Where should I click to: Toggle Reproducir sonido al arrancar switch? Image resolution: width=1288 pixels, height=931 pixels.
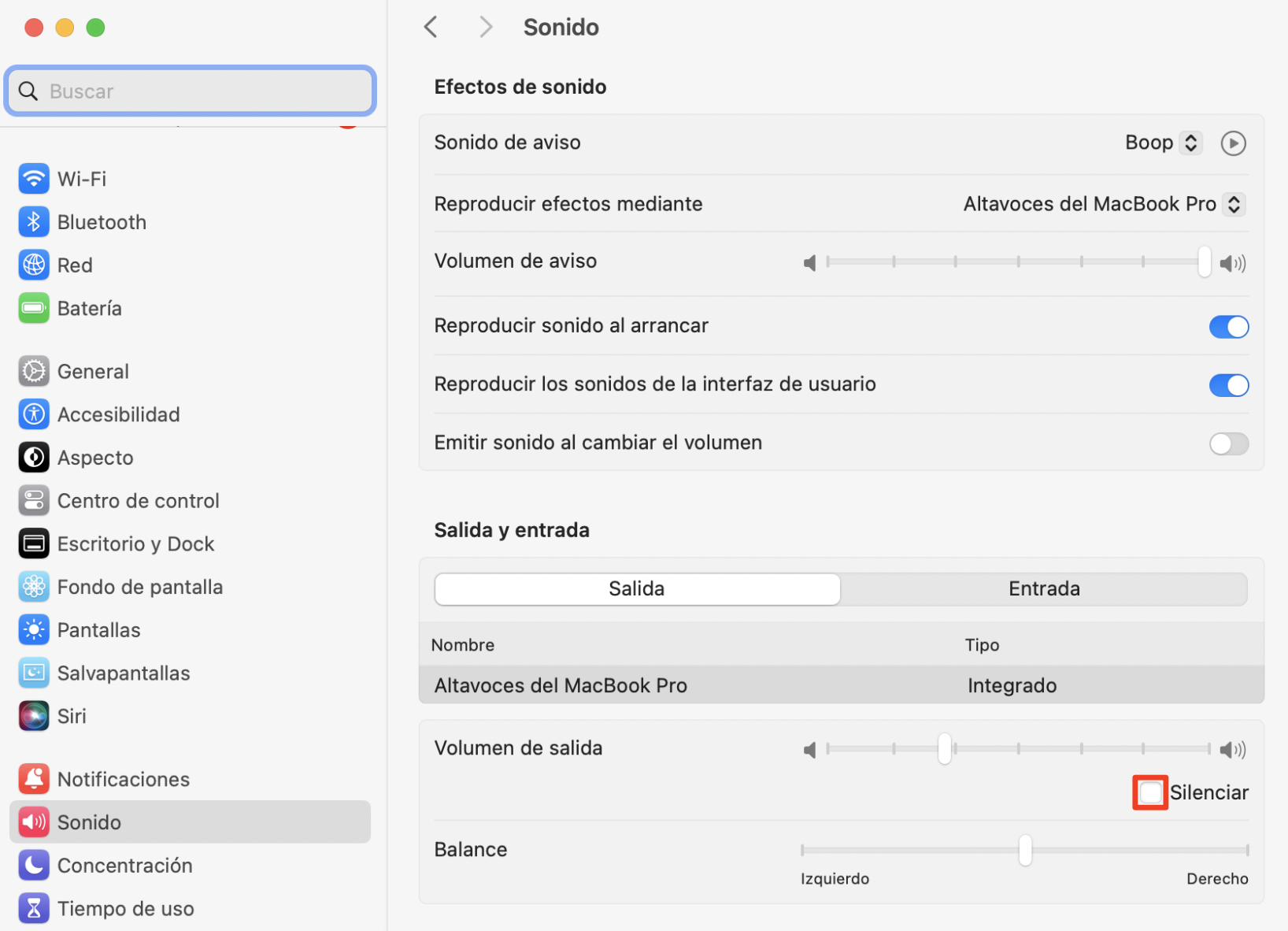pos(1229,326)
